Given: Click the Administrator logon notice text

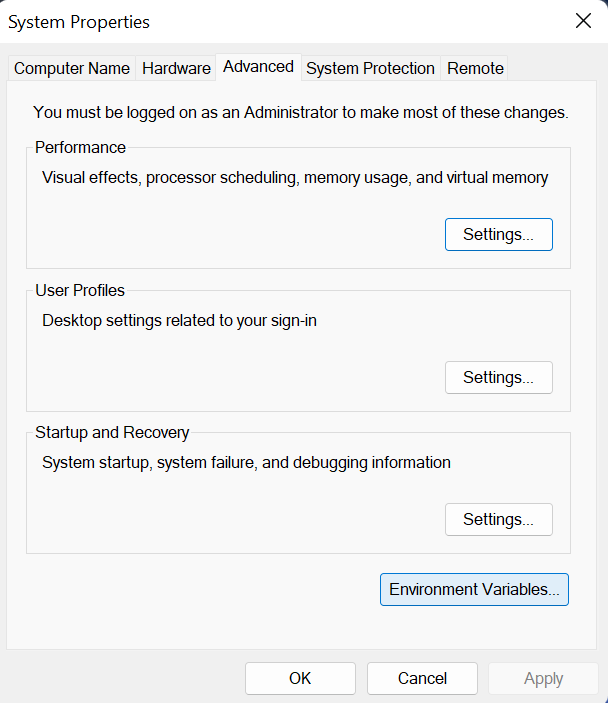Looking at the screenshot, I should tap(300, 113).
